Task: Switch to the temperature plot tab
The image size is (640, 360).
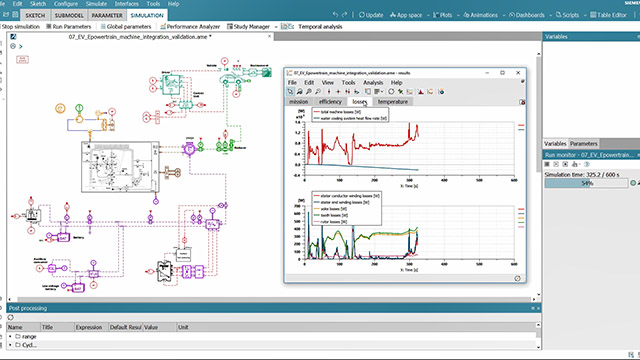Action: [x=393, y=102]
